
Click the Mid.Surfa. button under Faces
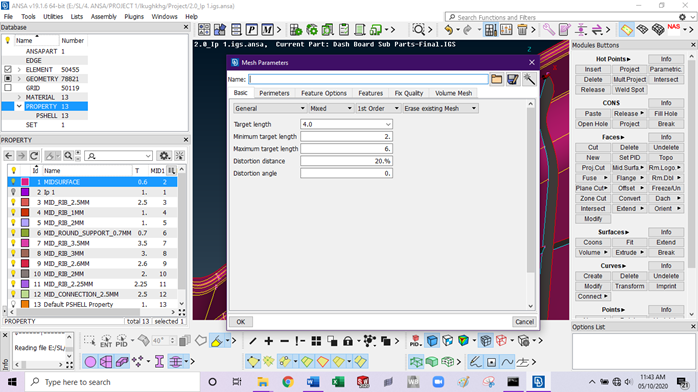pyautogui.click(x=629, y=168)
